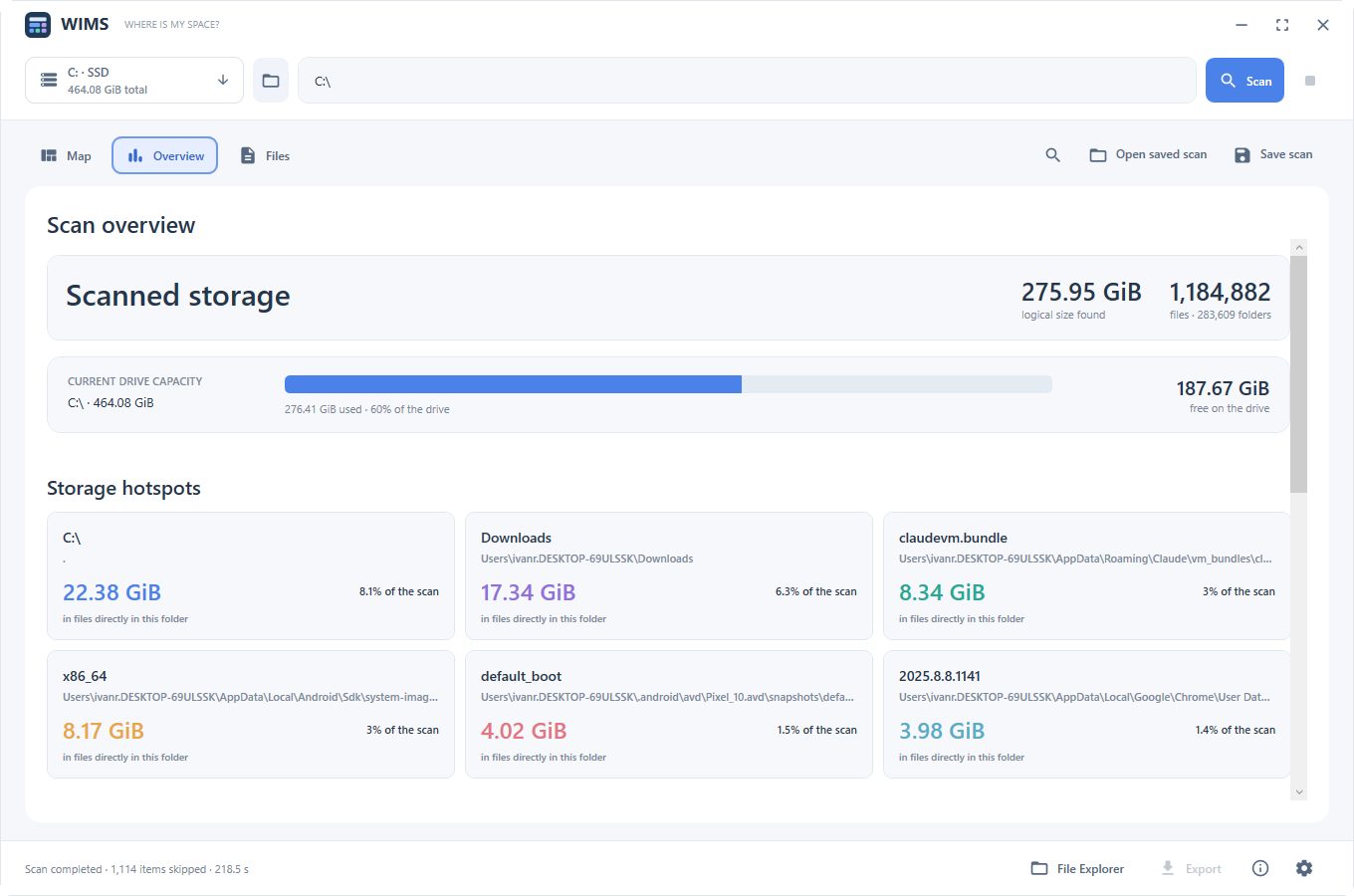1354x896 pixels.
Task: Click the Export button
Action: click(x=1191, y=868)
